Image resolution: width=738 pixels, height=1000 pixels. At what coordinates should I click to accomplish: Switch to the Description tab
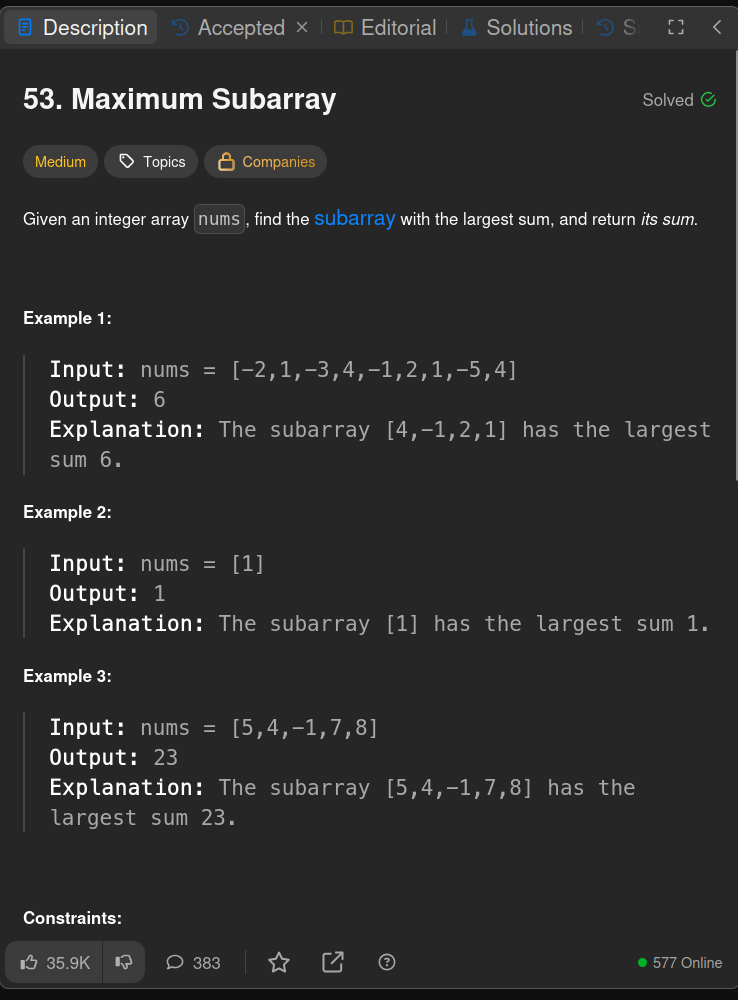(81, 27)
